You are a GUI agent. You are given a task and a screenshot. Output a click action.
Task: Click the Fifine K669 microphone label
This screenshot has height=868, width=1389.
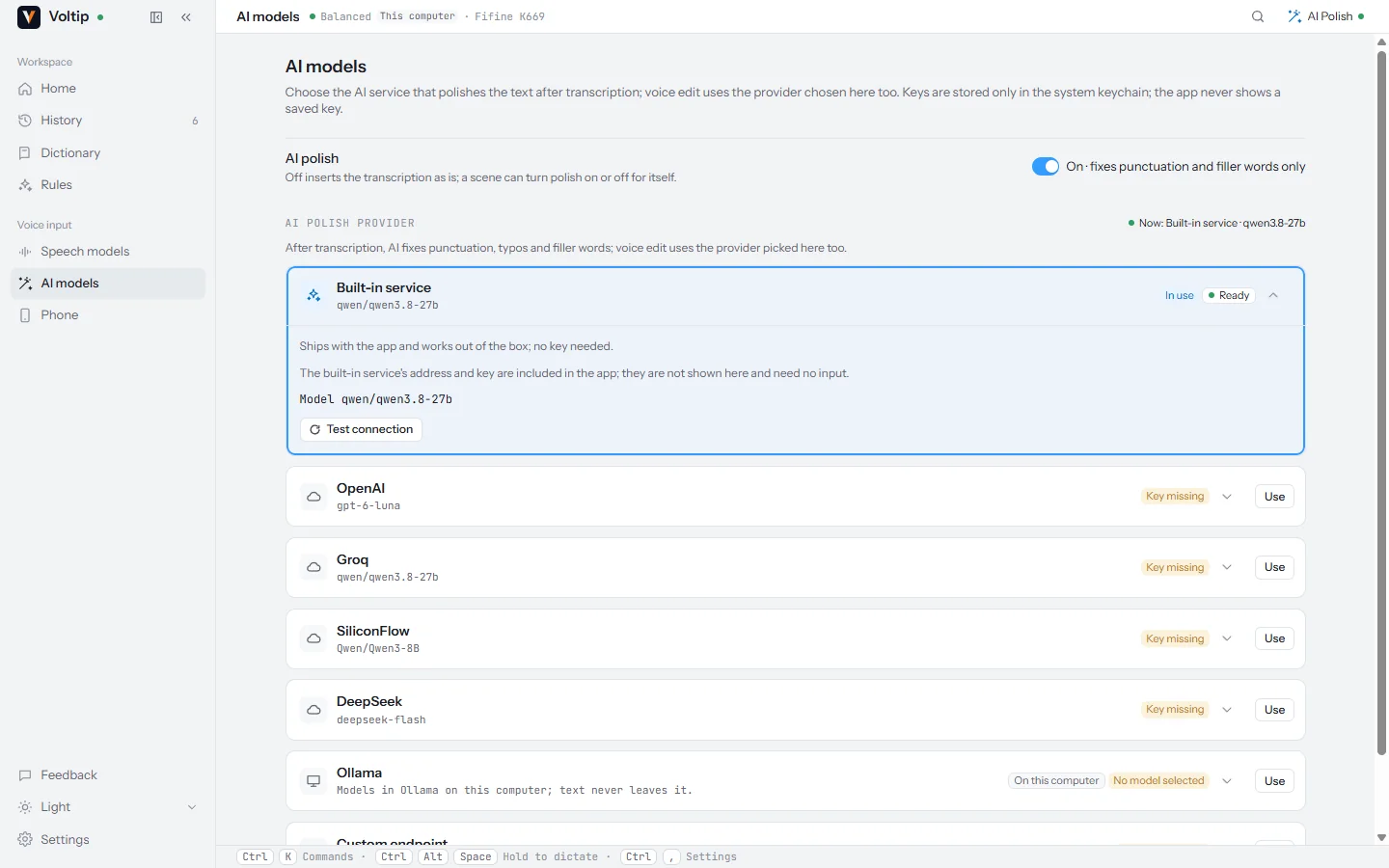click(x=509, y=17)
